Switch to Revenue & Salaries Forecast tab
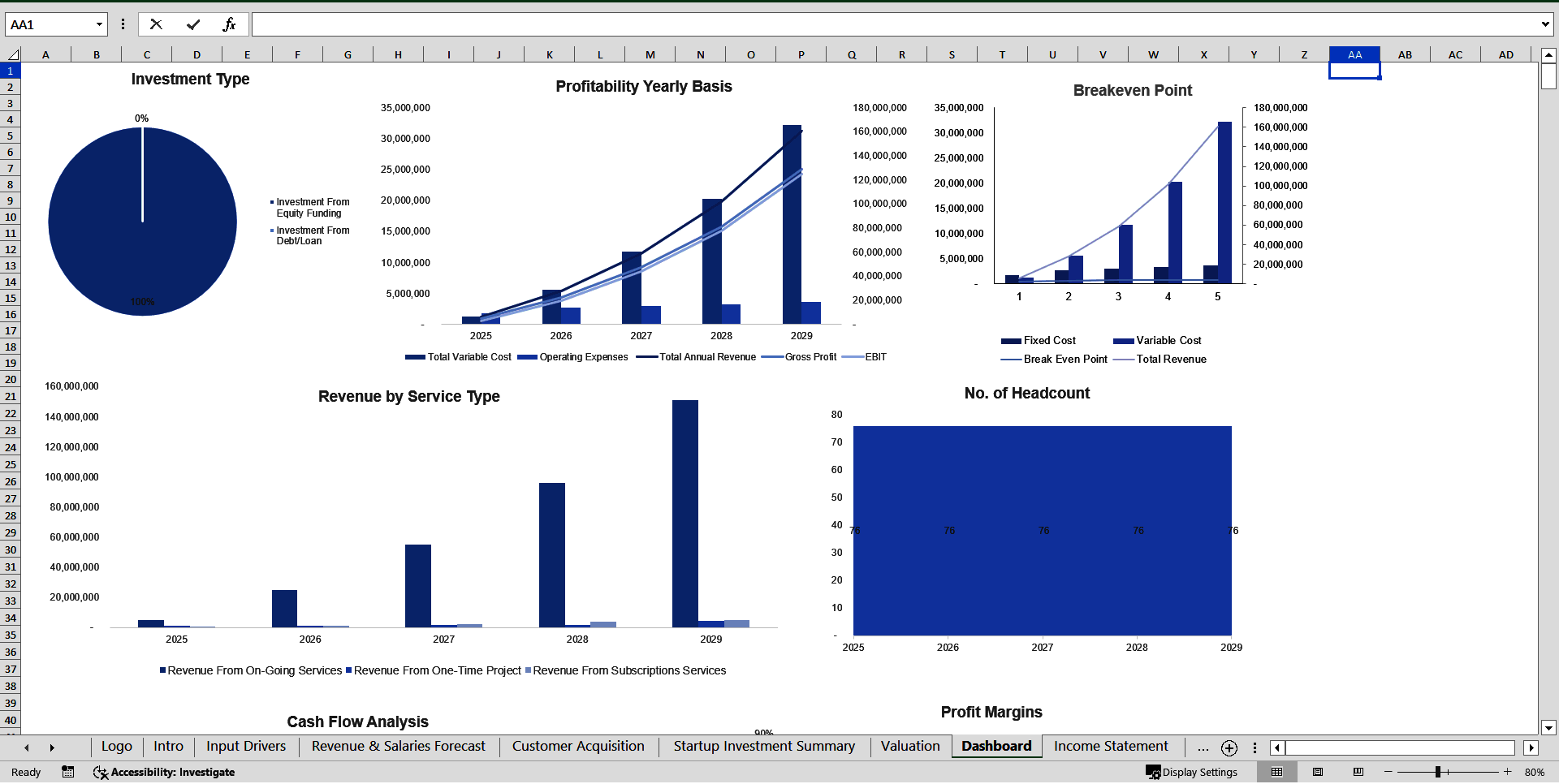This screenshot has width=1559, height=784. pos(398,747)
